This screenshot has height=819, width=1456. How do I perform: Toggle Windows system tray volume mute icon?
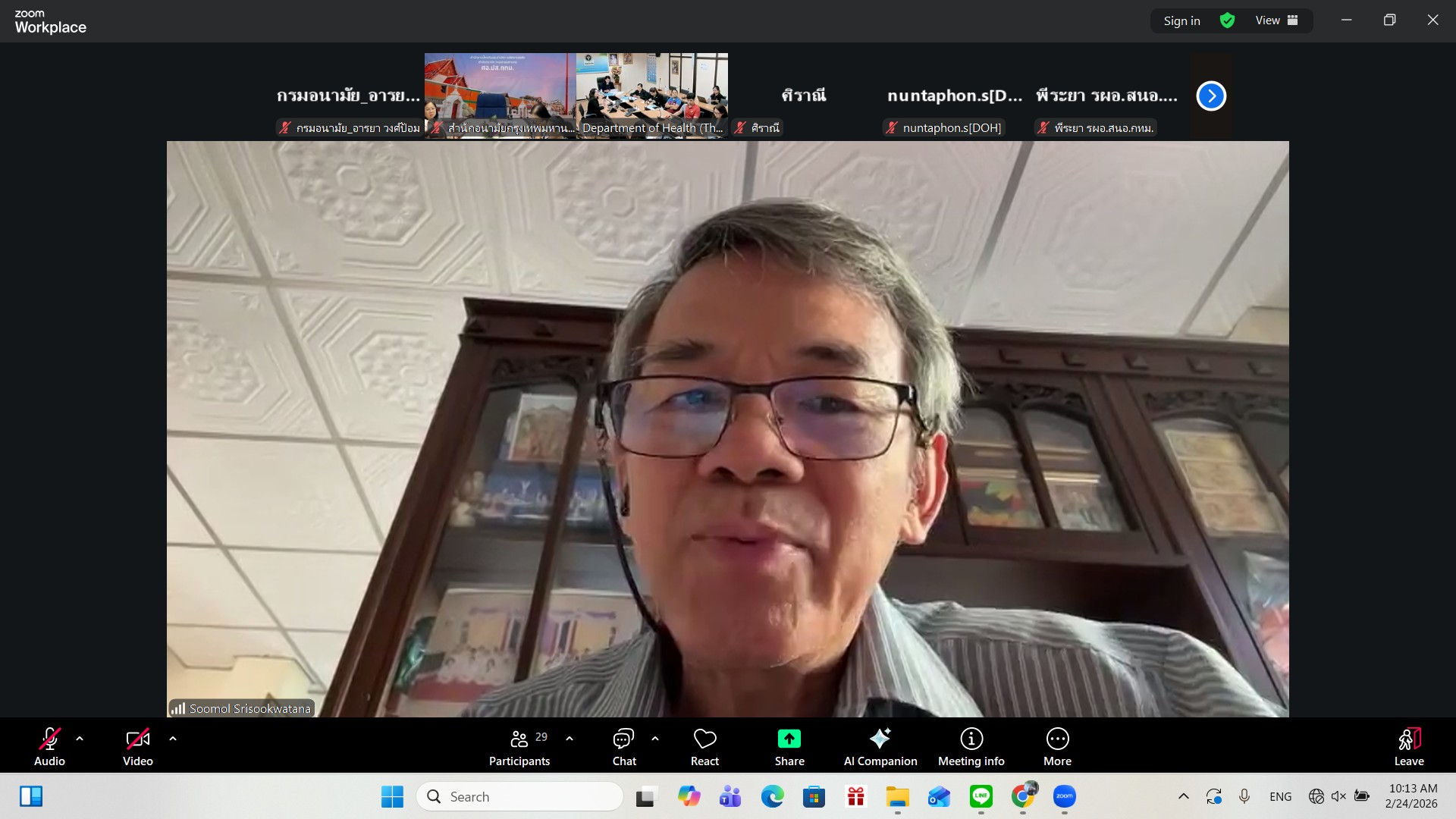[1338, 796]
